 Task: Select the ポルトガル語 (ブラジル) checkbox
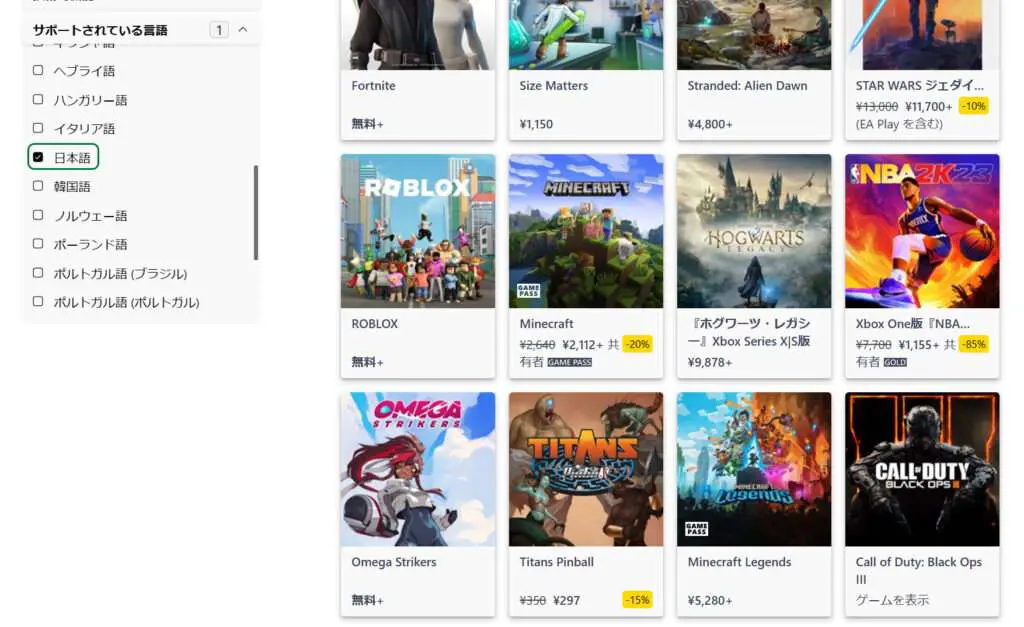pos(39,273)
